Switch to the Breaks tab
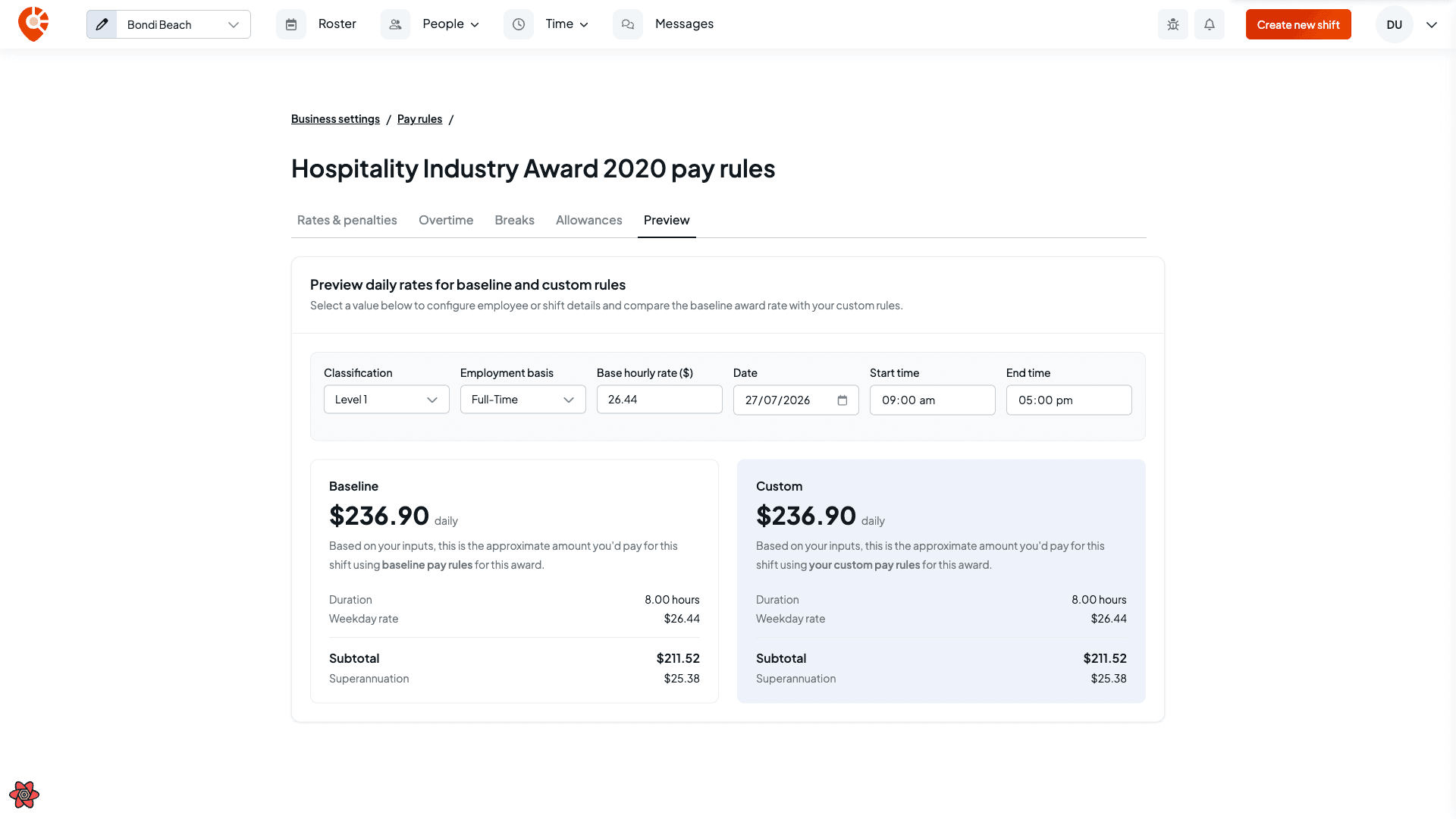This screenshot has height=819, width=1456. [x=514, y=220]
